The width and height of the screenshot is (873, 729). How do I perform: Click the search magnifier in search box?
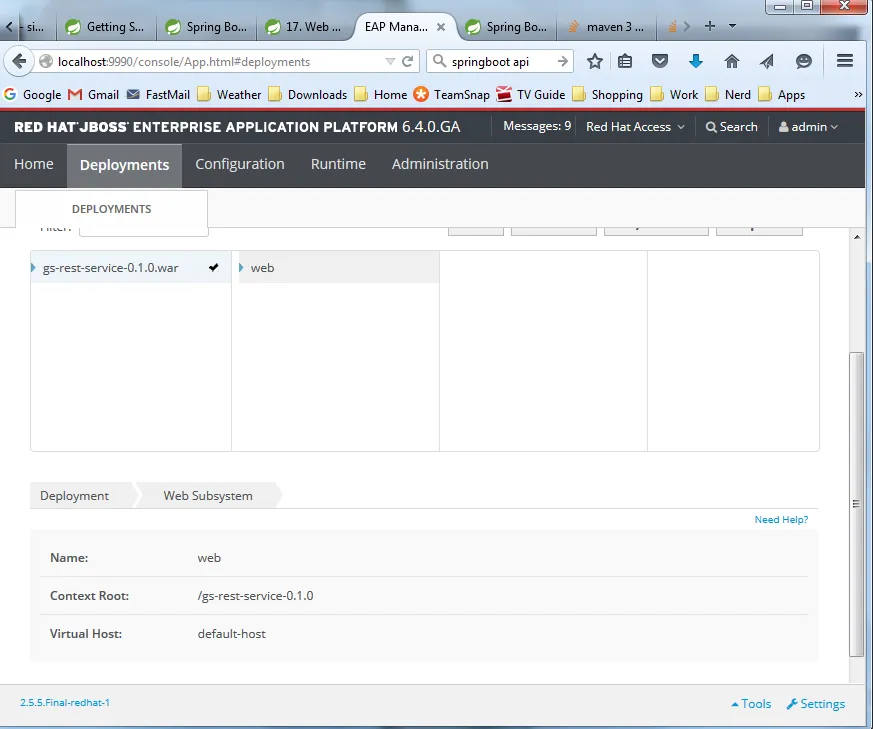coord(439,61)
